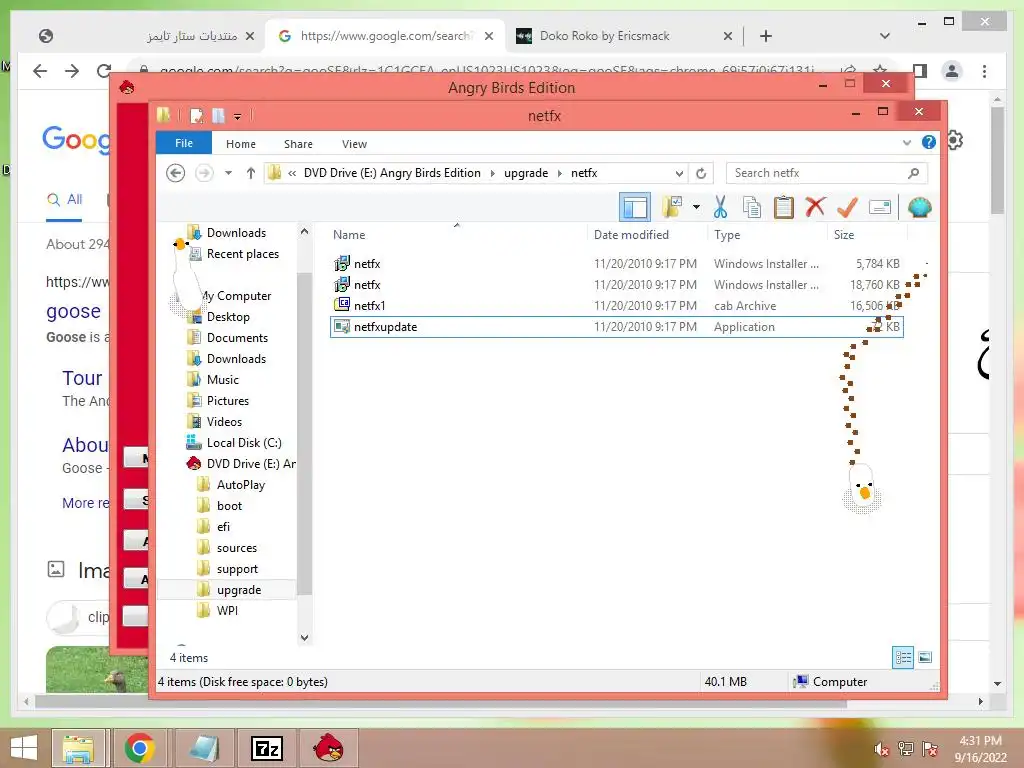Go up one folder level

251,173
